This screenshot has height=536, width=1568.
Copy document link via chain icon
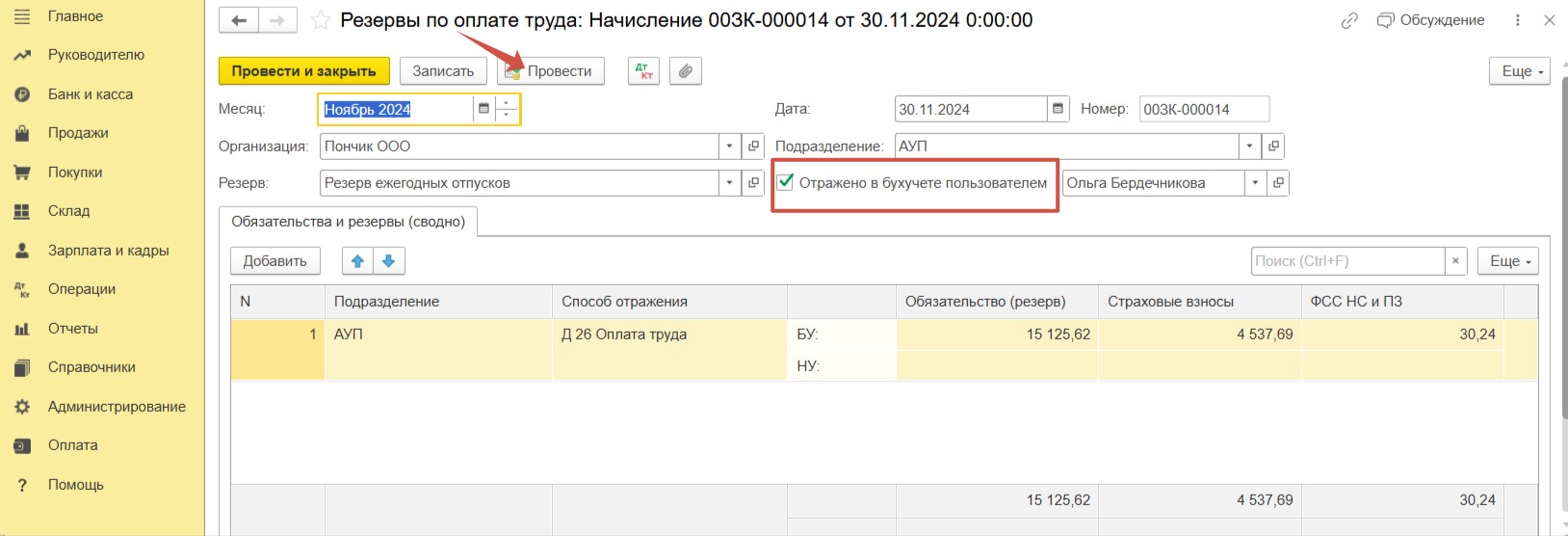tap(1349, 20)
